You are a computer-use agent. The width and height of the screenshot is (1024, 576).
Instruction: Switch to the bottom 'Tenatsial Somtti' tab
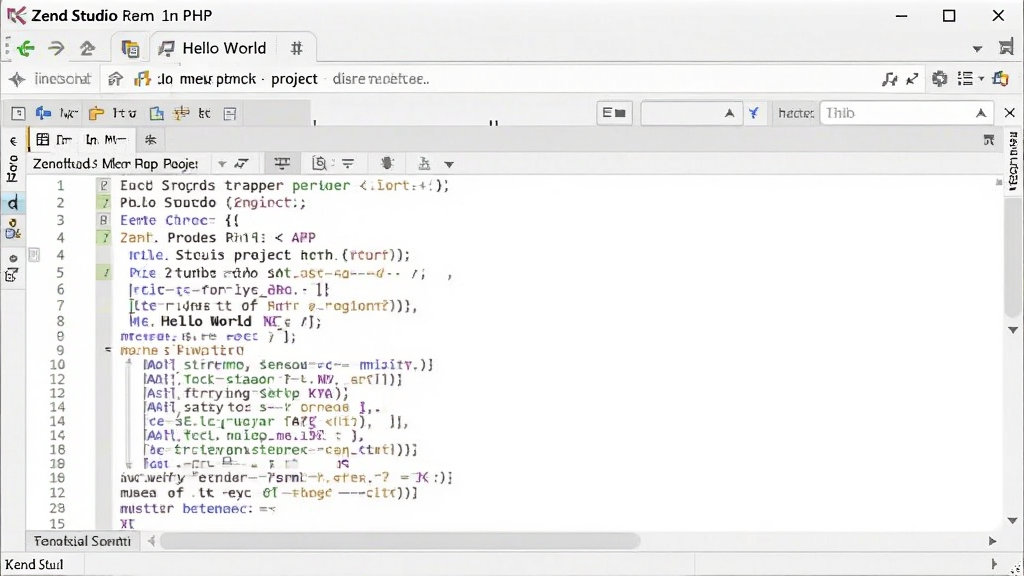point(82,541)
